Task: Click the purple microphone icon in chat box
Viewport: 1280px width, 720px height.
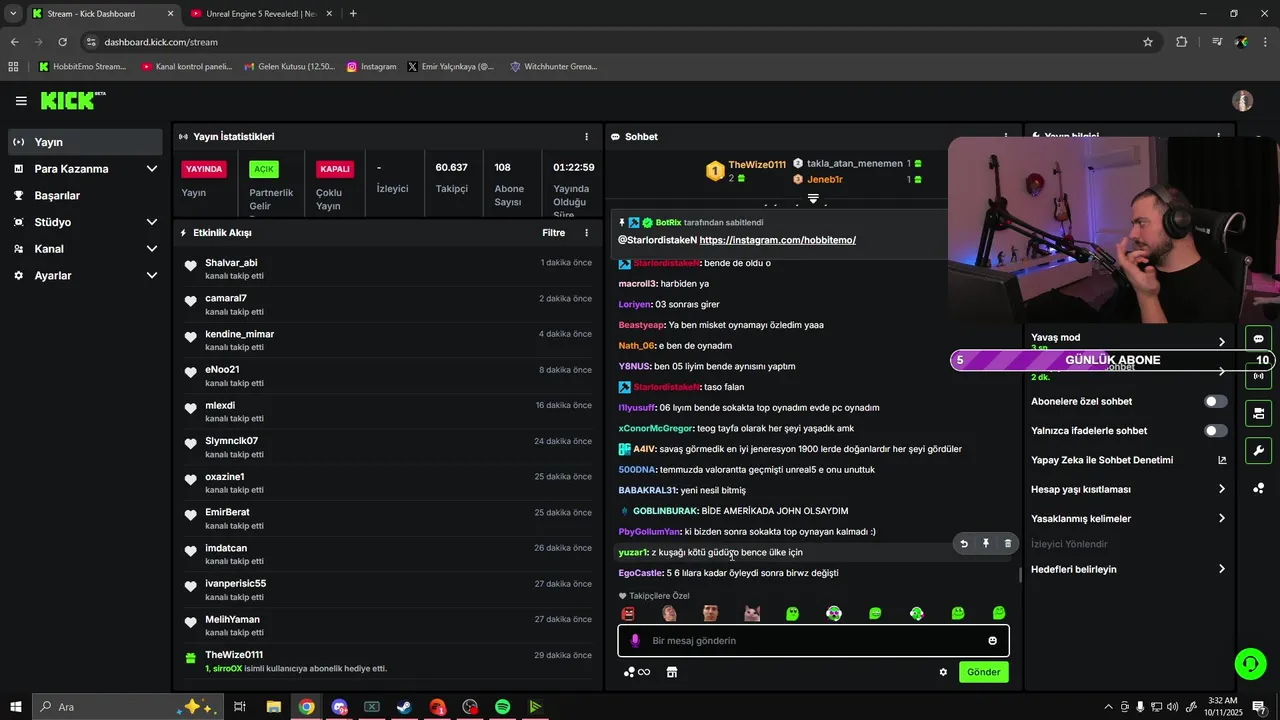Action: (x=634, y=641)
